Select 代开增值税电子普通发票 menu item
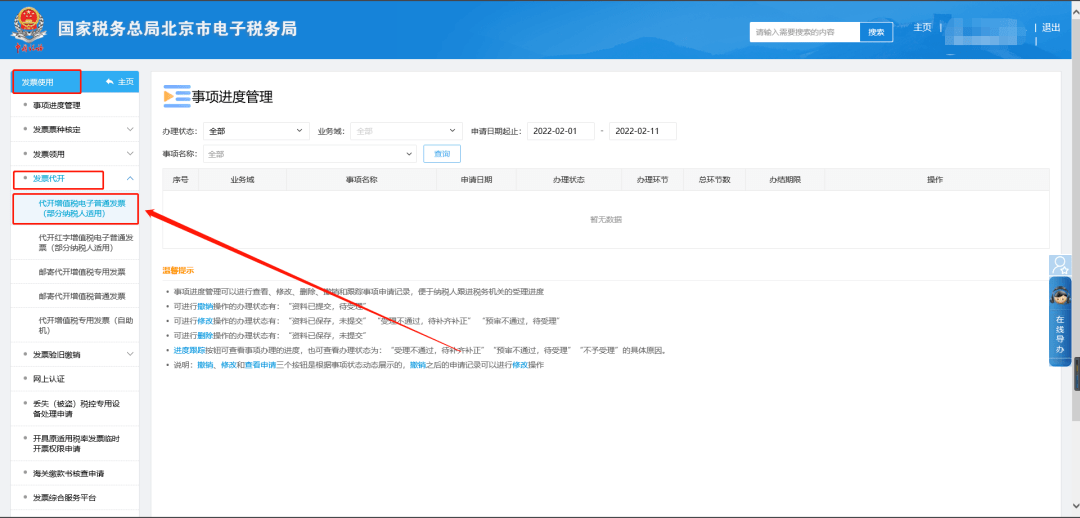The width and height of the screenshot is (1080, 518). tap(82, 208)
